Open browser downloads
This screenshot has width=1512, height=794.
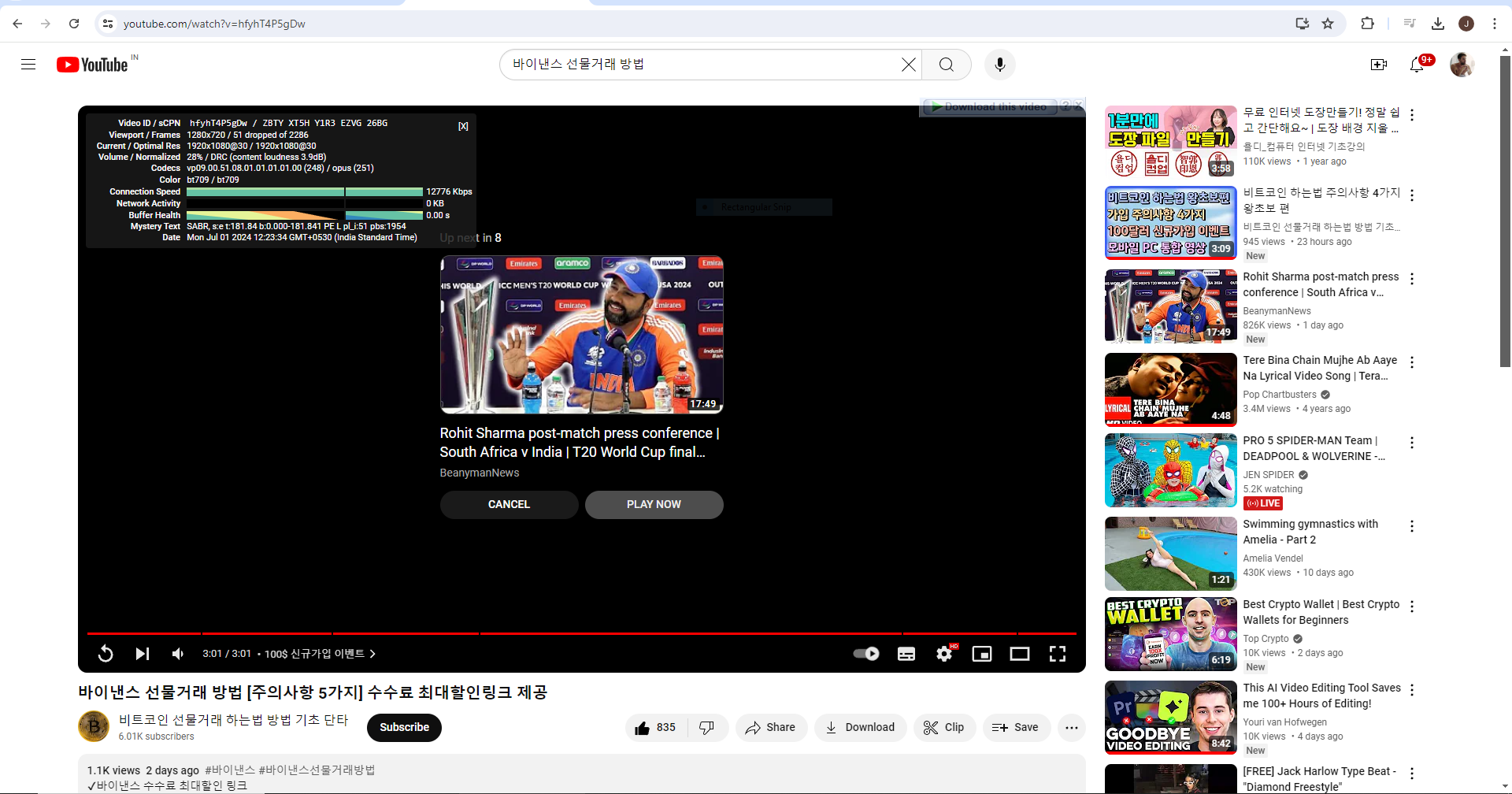tap(1438, 24)
